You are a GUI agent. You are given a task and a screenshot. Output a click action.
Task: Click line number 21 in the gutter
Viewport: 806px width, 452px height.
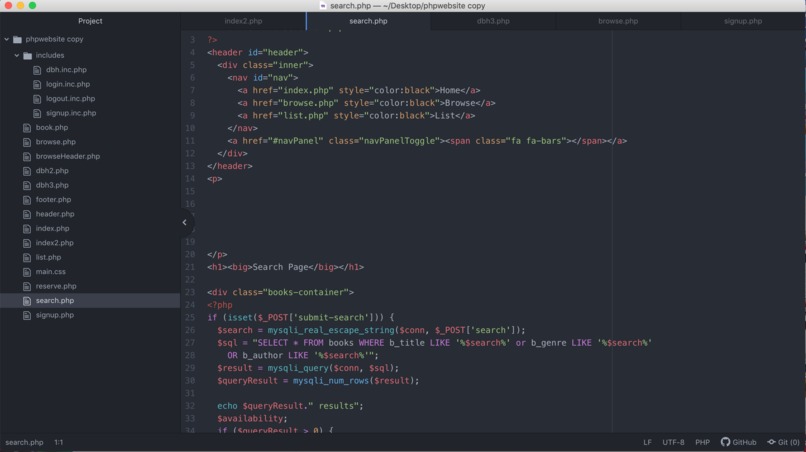tap(190, 267)
